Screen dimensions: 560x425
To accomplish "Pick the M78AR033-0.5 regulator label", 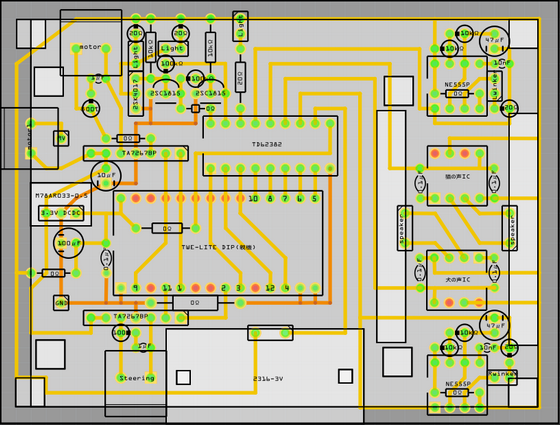I will [61, 196].
